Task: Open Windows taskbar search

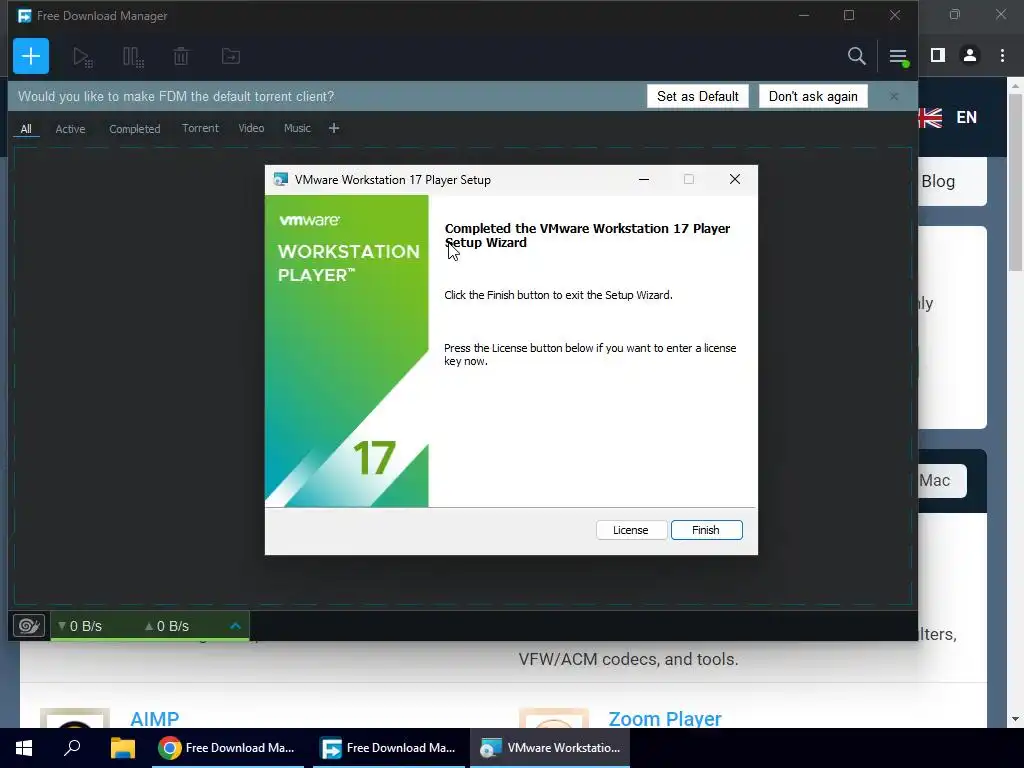Action: 72,748
